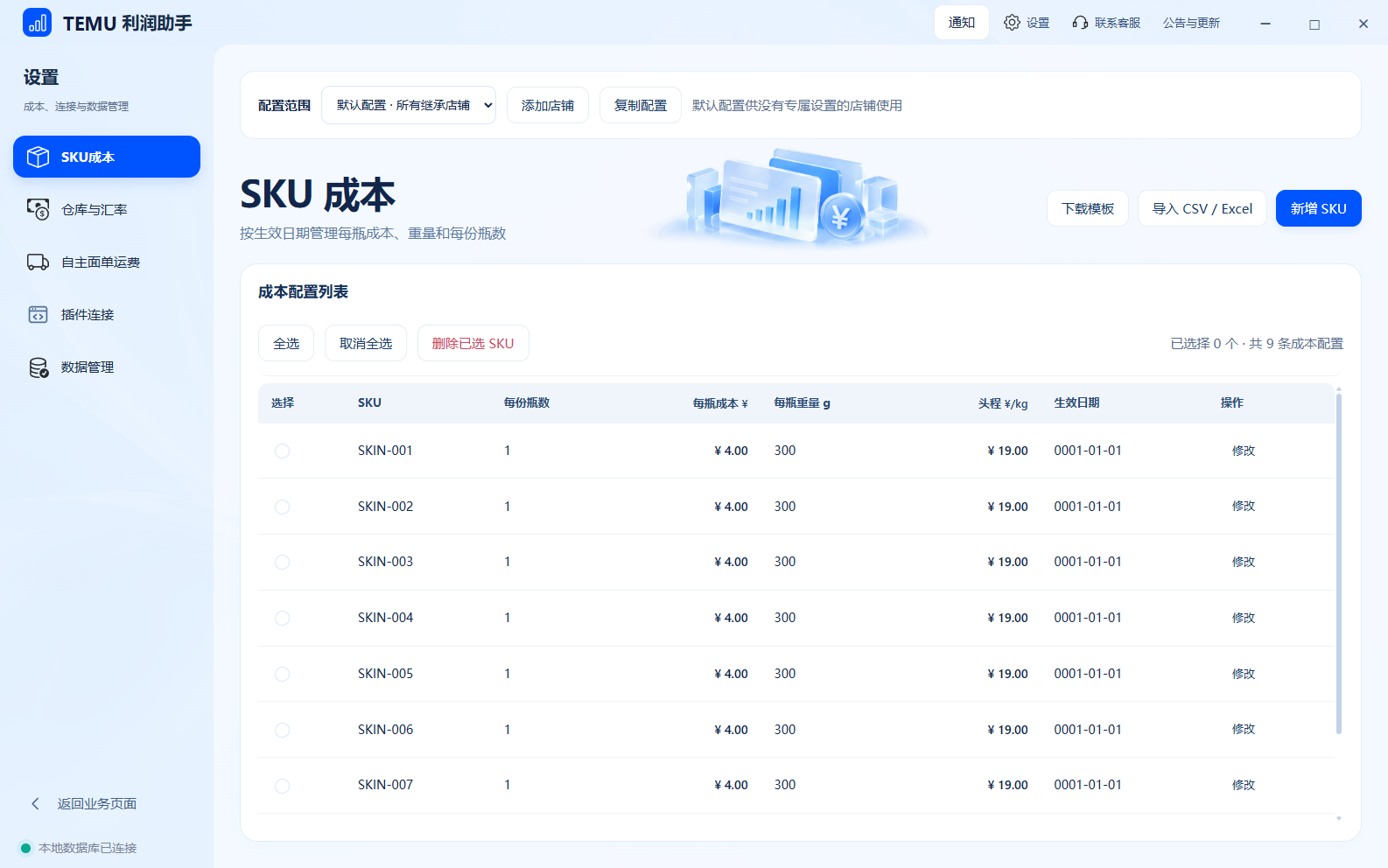The width and height of the screenshot is (1388, 868).
Task: Click the 每瓶成本 ¥ column header
Action: 720,403
